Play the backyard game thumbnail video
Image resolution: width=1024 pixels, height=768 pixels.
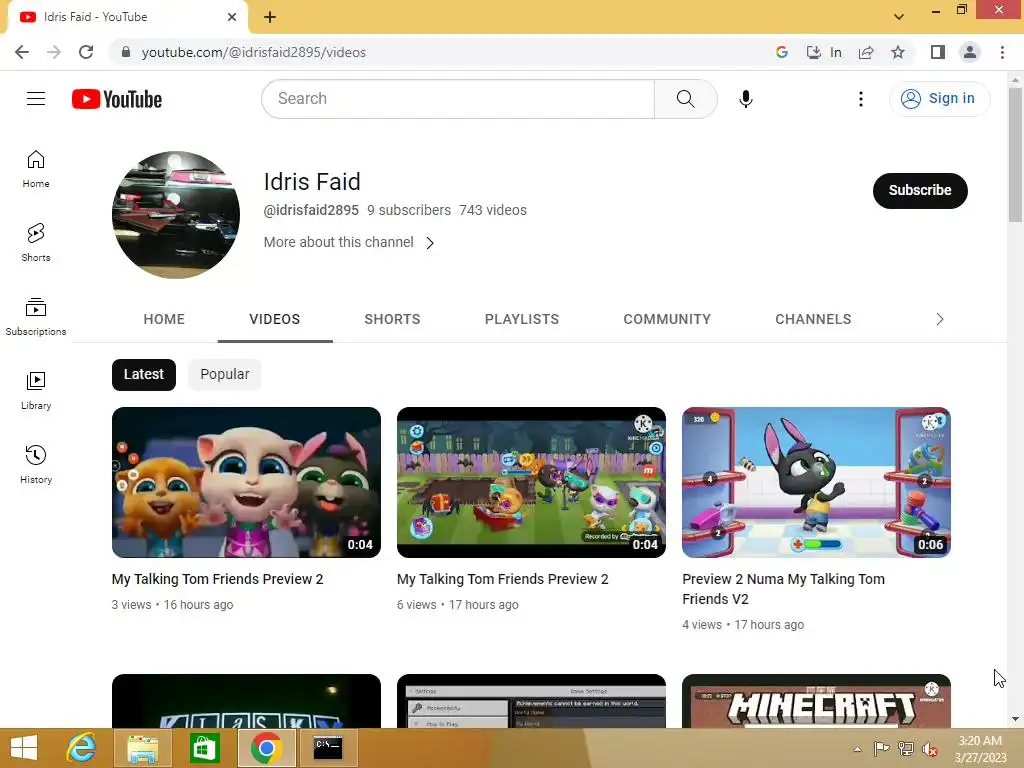pos(531,483)
